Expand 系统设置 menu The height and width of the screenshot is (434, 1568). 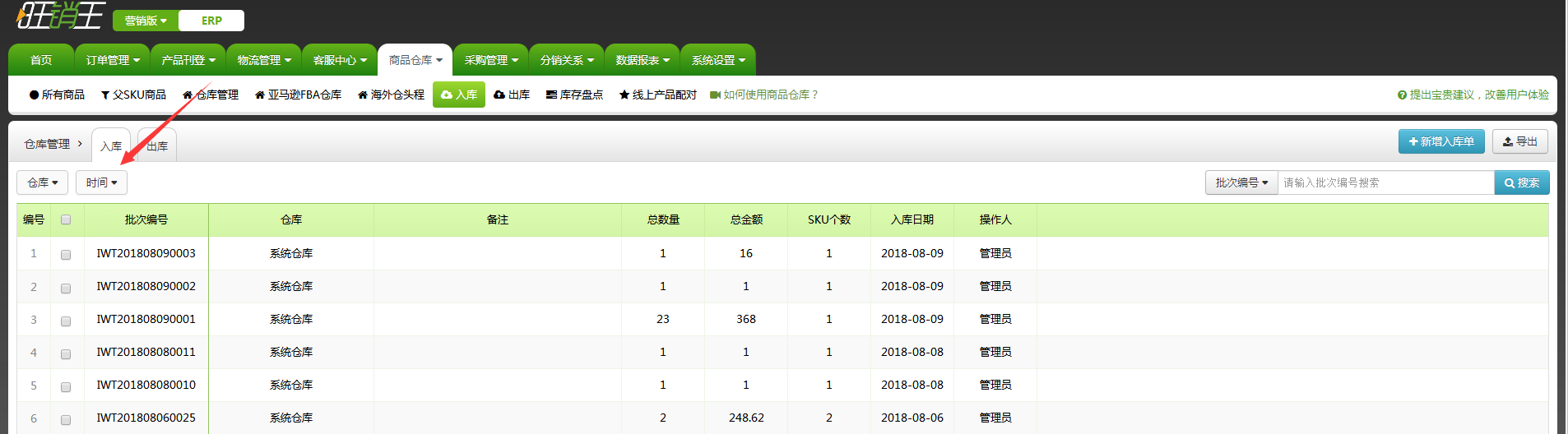[718, 60]
